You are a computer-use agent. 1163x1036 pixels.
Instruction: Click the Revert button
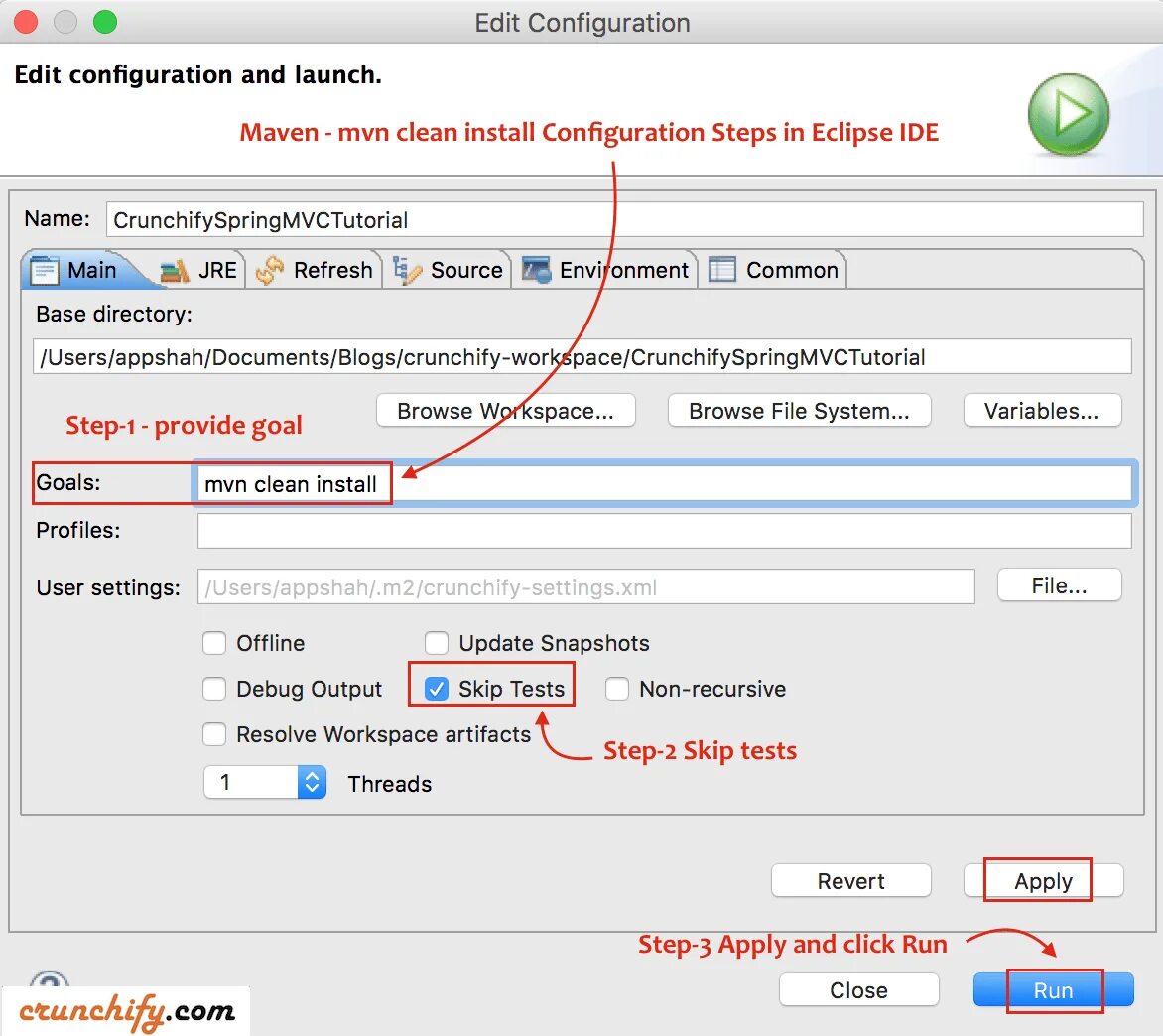850,880
